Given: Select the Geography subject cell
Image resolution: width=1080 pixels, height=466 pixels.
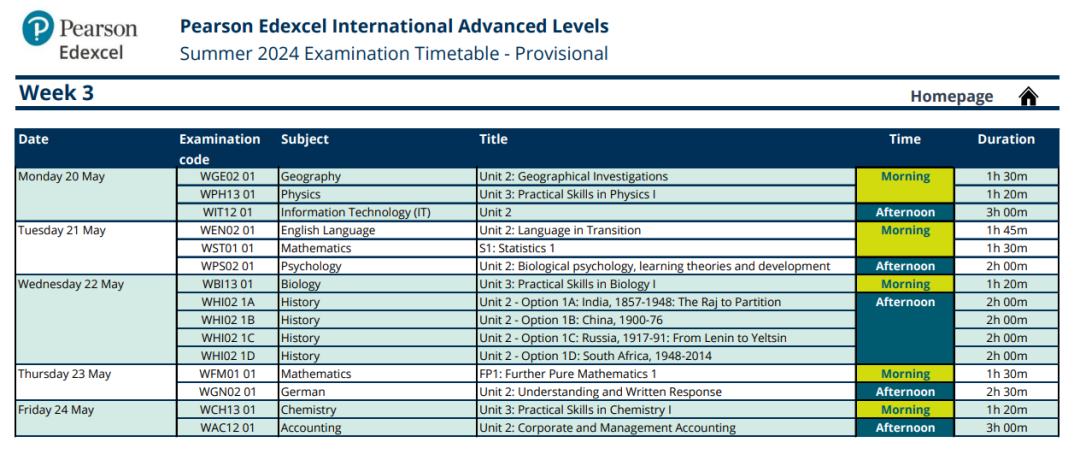Looking at the screenshot, I should pyautogui.click(x=377, y=176).
